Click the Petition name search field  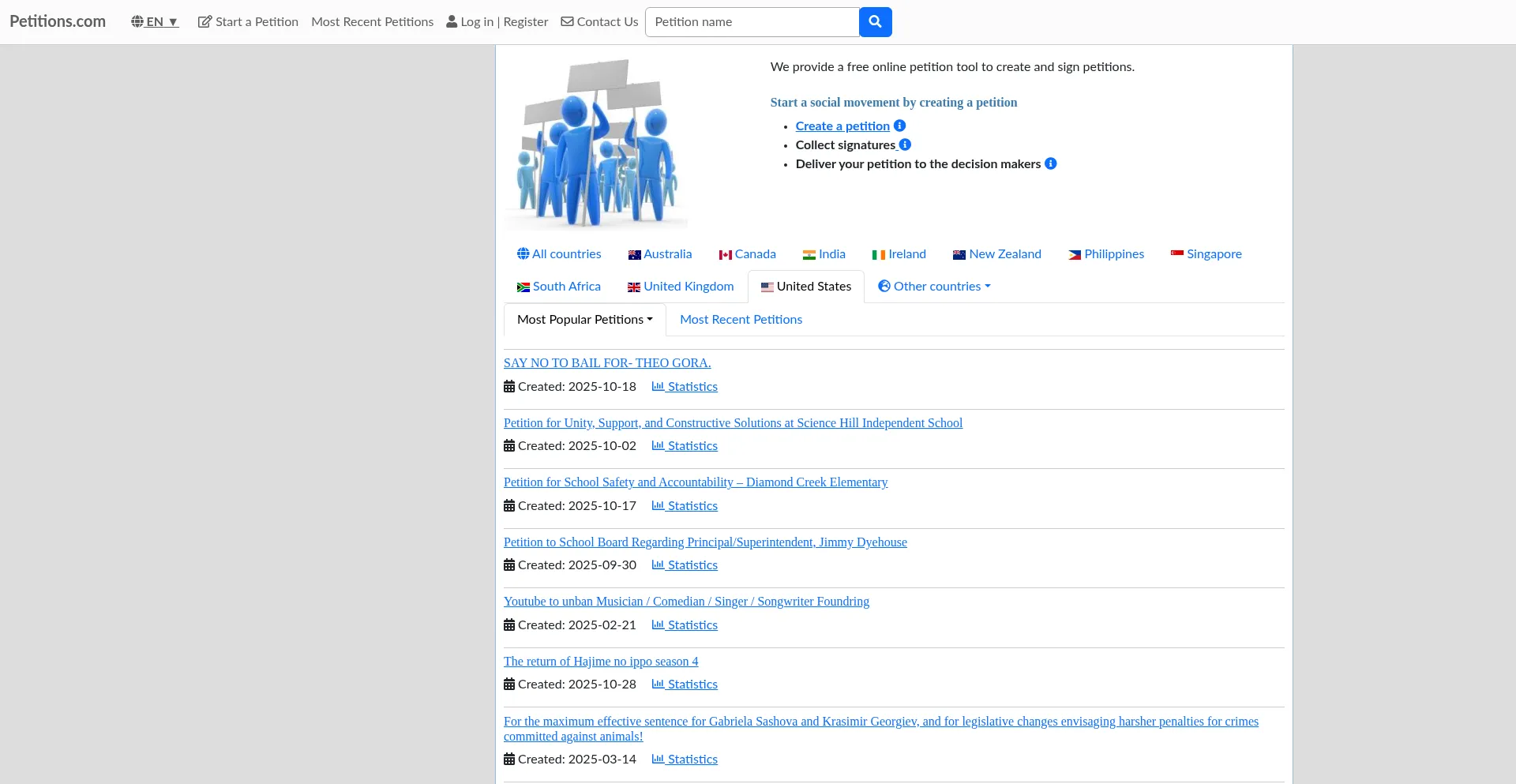tap(752, 22)
